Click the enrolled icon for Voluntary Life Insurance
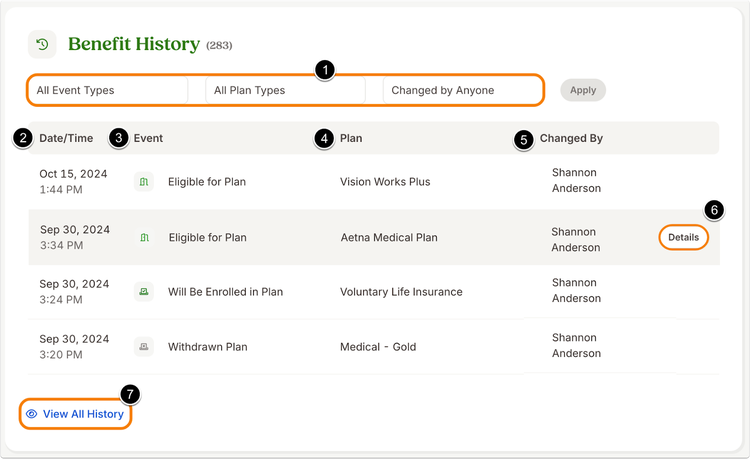The height and width of the screenshot is (459, 750). pyautogui.click(x=143, y=292)
